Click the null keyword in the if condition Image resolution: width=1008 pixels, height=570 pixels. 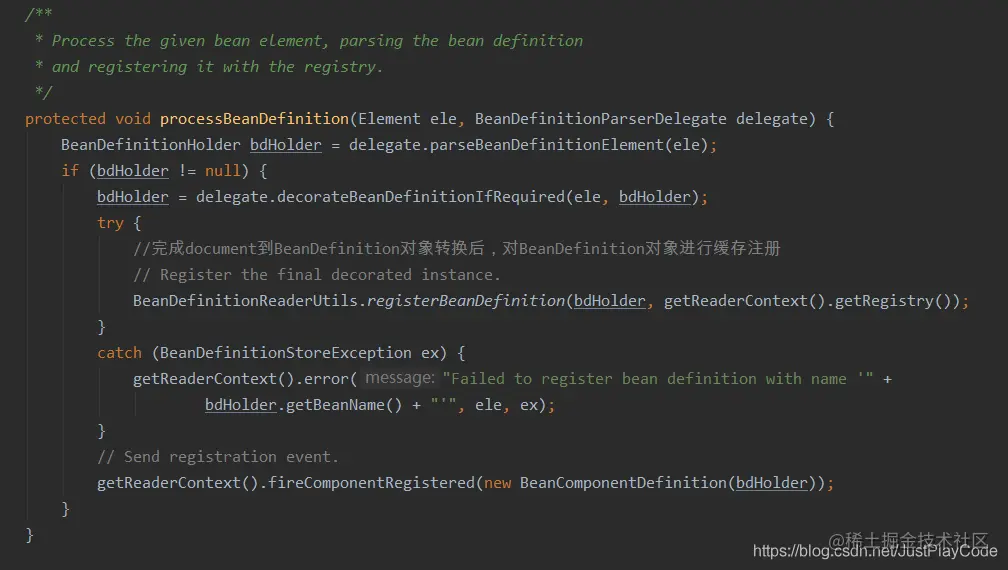(222, 171)
